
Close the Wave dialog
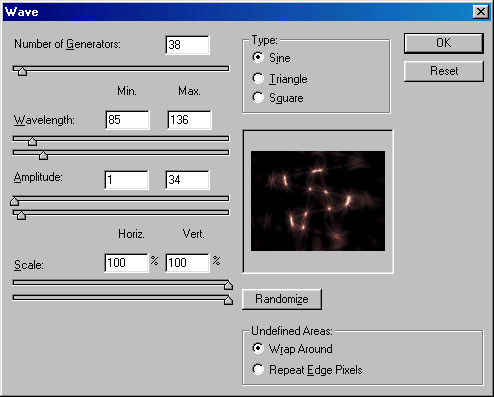pyautogui.click(x=481, y=12)
